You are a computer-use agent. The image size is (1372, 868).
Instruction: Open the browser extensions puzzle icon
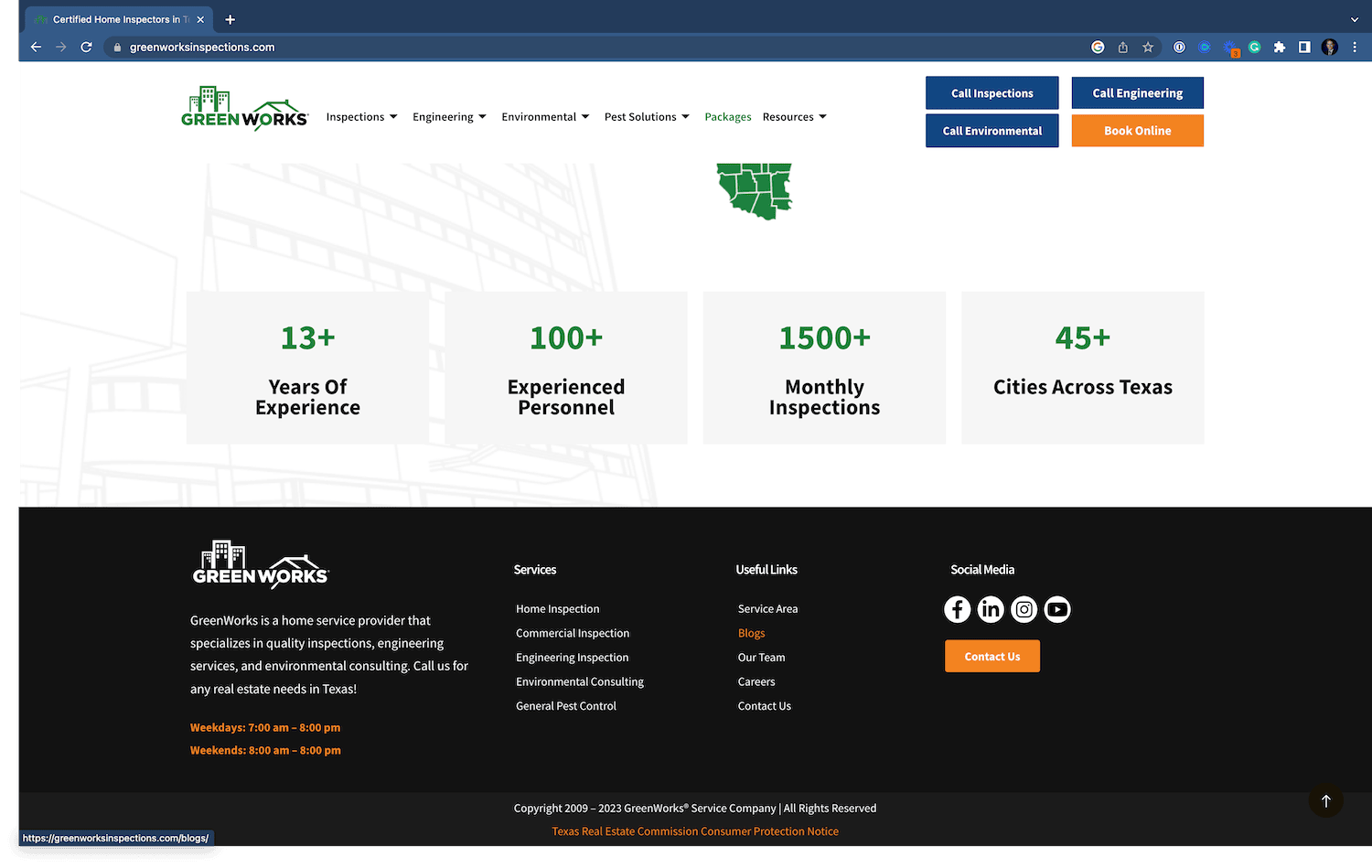point(1280,47)
